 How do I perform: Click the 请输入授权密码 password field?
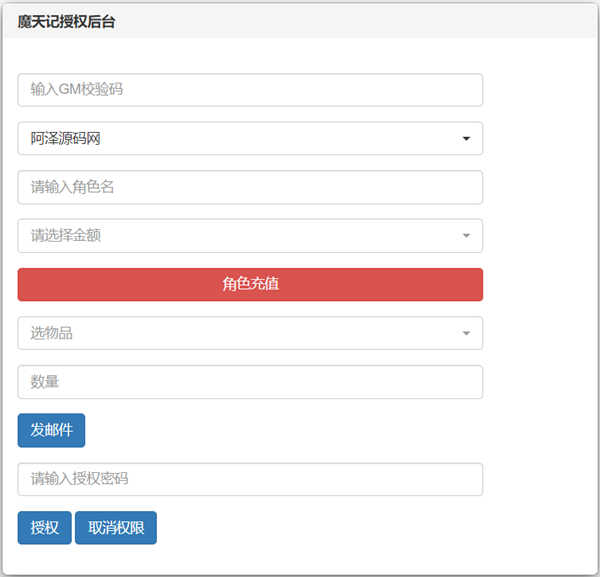[250, 479]
